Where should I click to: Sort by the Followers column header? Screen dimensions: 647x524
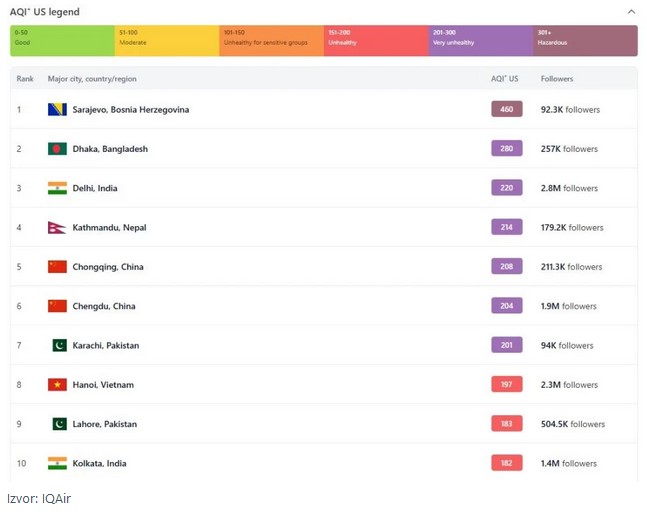pos(557,78)
